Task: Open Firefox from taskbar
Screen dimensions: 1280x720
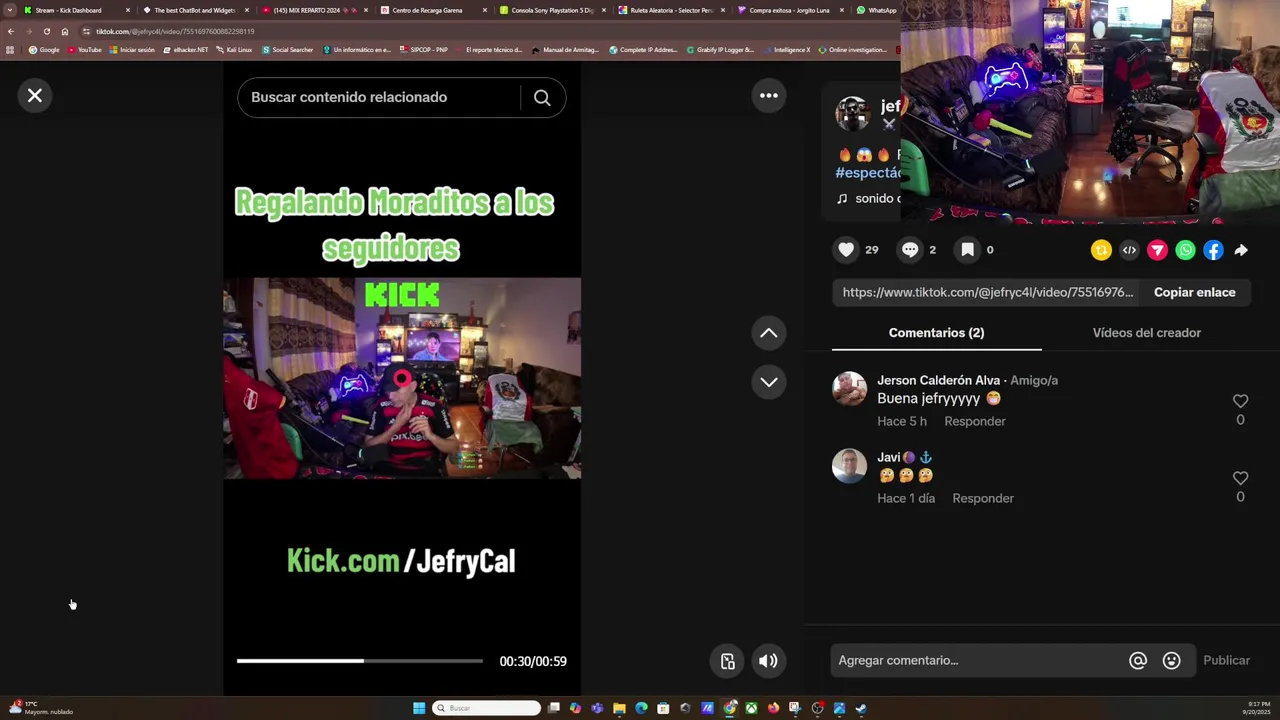Action: pos(773,708)
